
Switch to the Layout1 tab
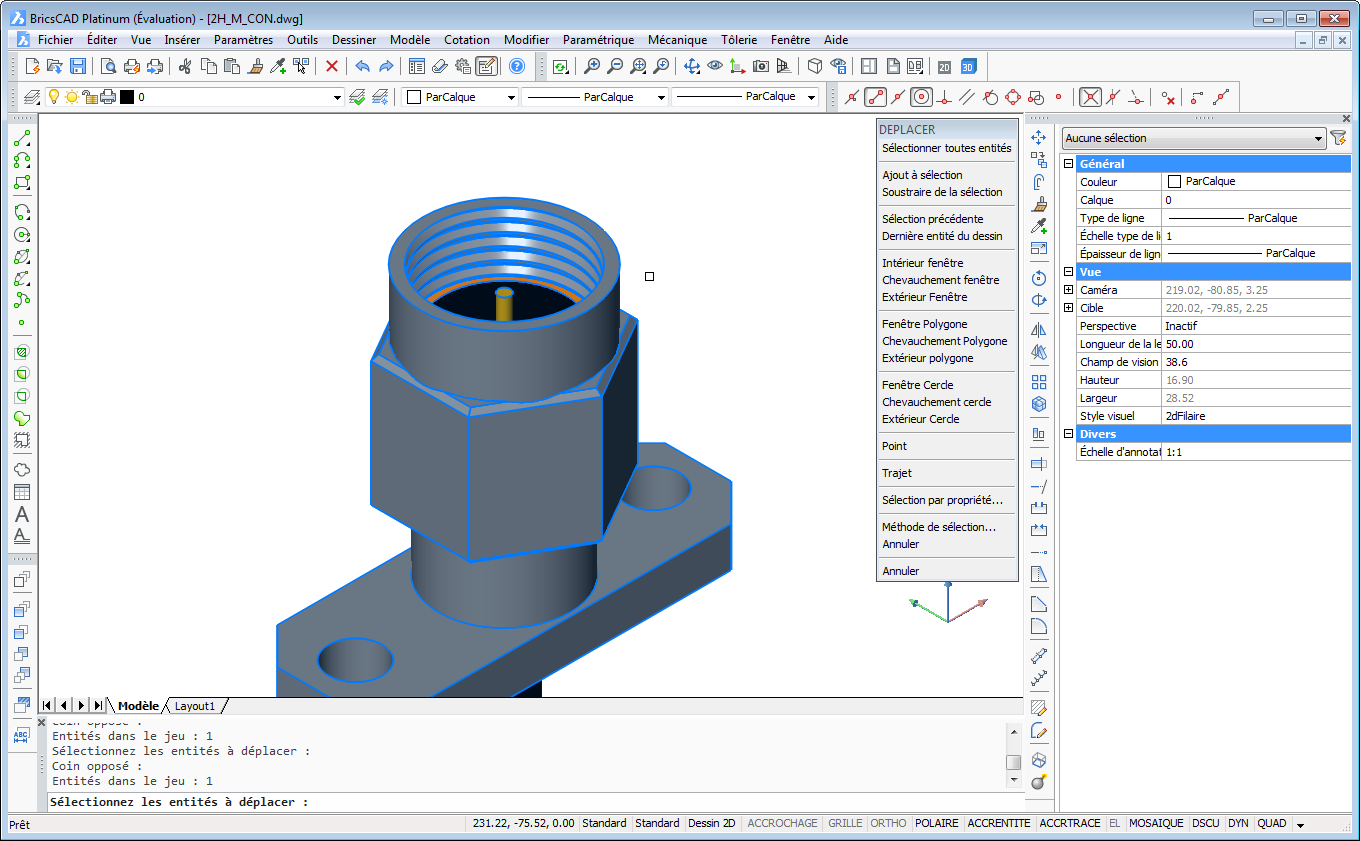click(195, 706)
